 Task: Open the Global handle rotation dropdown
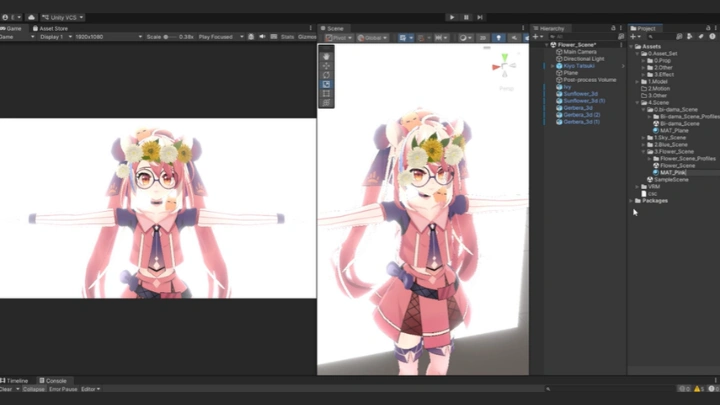pyautogui.click(x=372, y=38)
